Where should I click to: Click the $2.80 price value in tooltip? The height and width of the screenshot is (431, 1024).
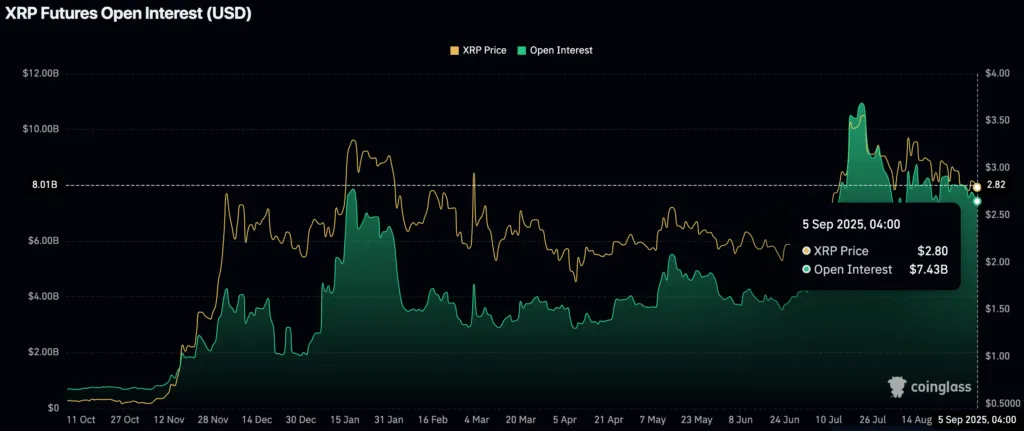tap(932, 251)
